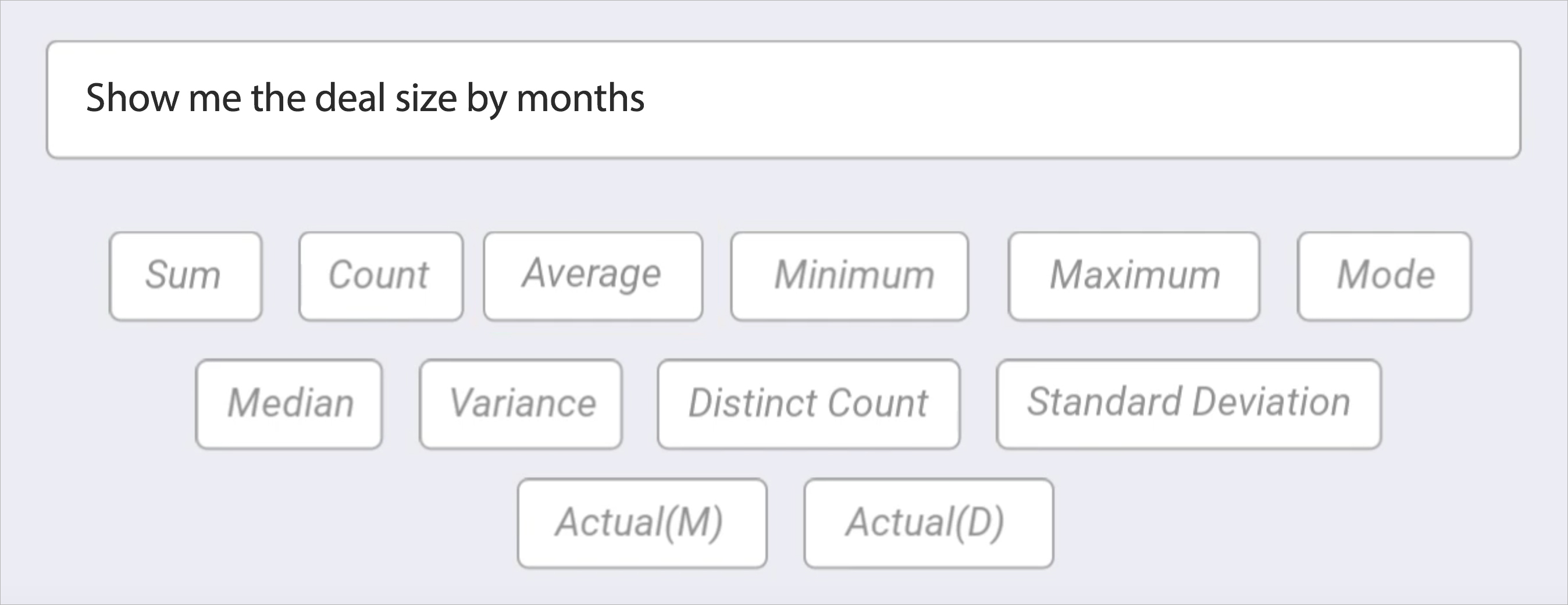Click the word "the" in the query
Viewport: 1568px width, 605px height.
[277, 98]
